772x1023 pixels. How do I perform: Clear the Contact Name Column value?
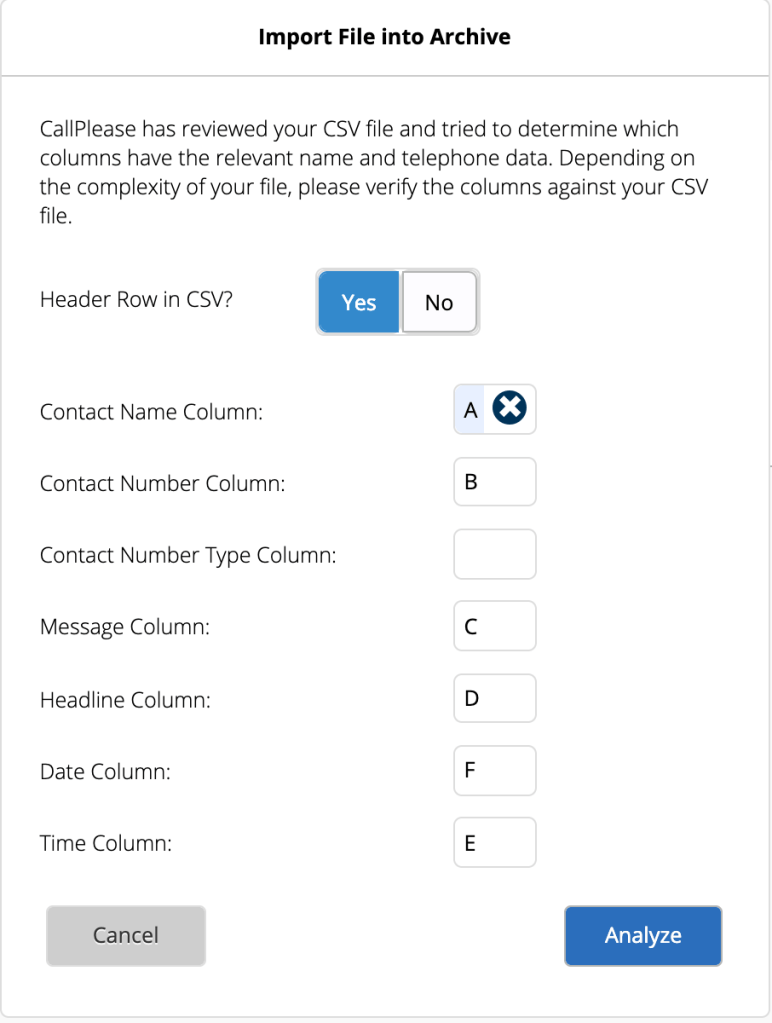(x=510, y=409)
